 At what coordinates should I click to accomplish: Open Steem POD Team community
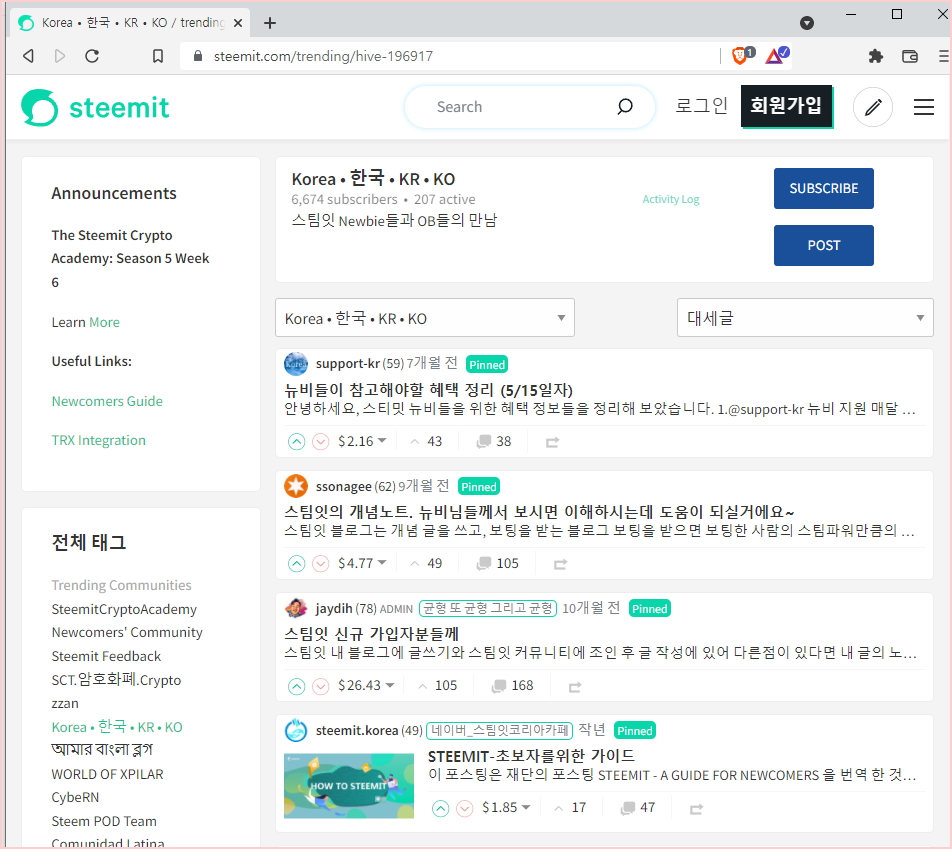click(104, 821)
